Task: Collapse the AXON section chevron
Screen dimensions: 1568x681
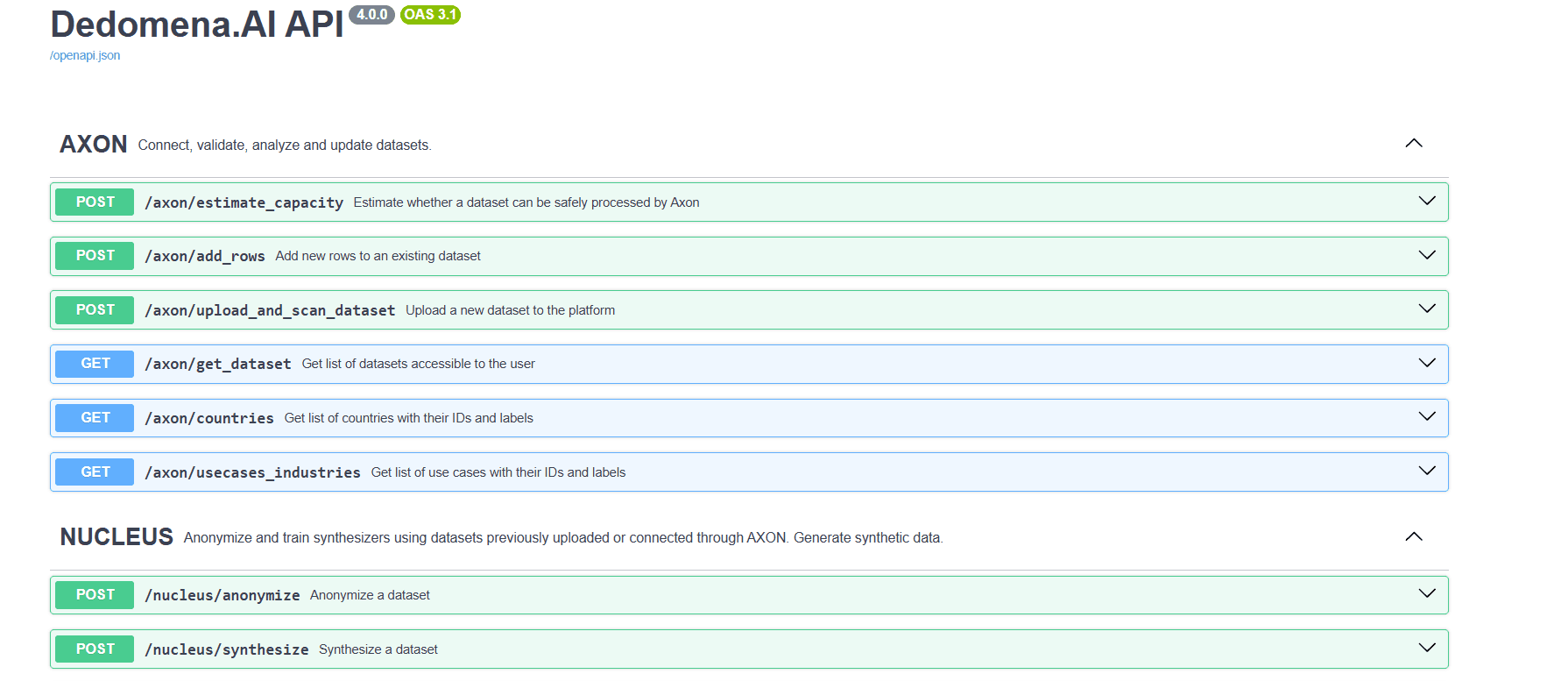Action: tap(1414, 144)
